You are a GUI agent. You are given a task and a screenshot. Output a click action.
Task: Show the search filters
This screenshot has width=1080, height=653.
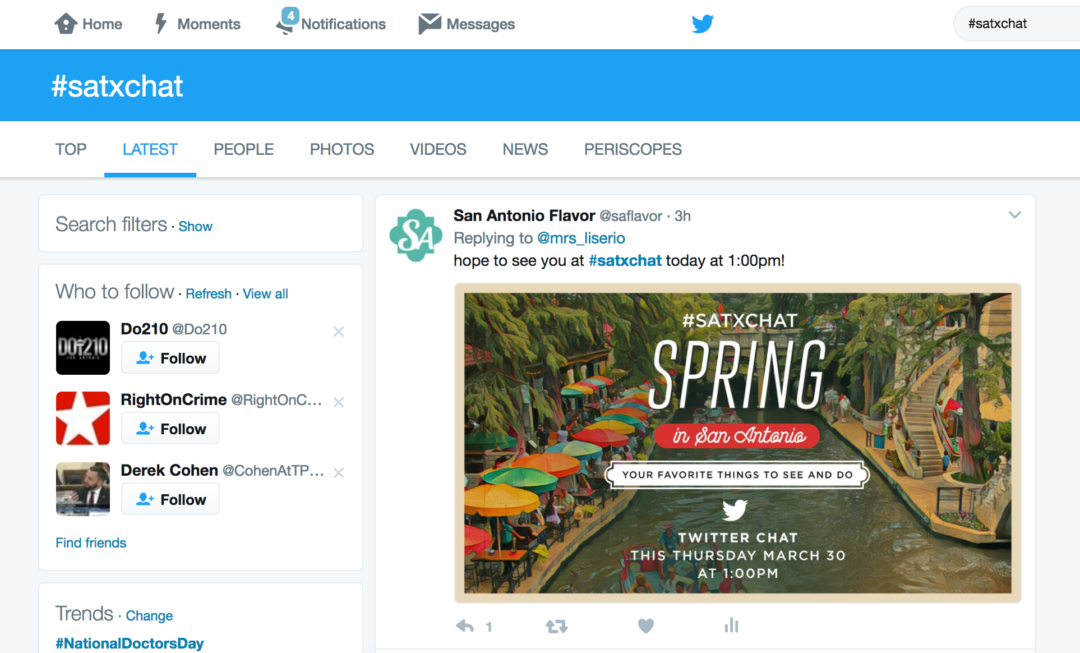coord(195,226)
